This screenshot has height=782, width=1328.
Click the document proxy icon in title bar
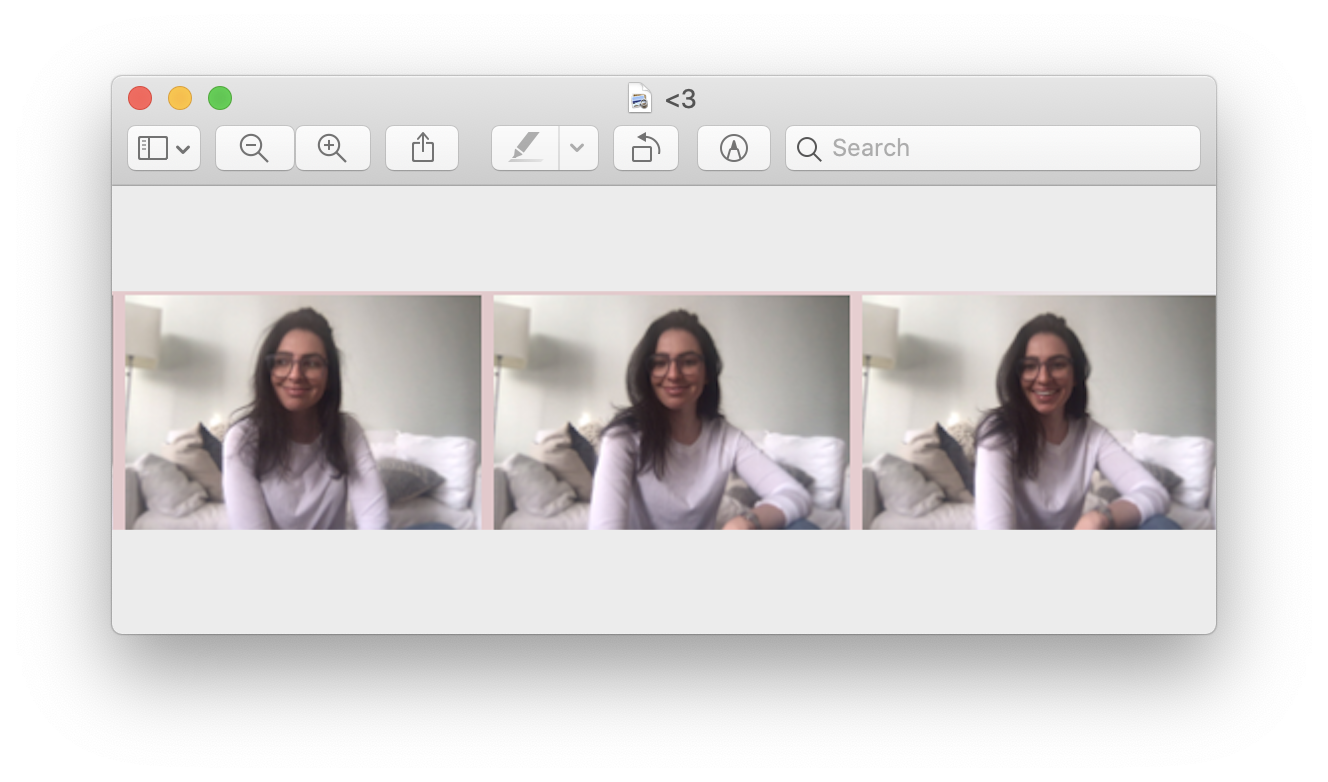pos(639,99)
